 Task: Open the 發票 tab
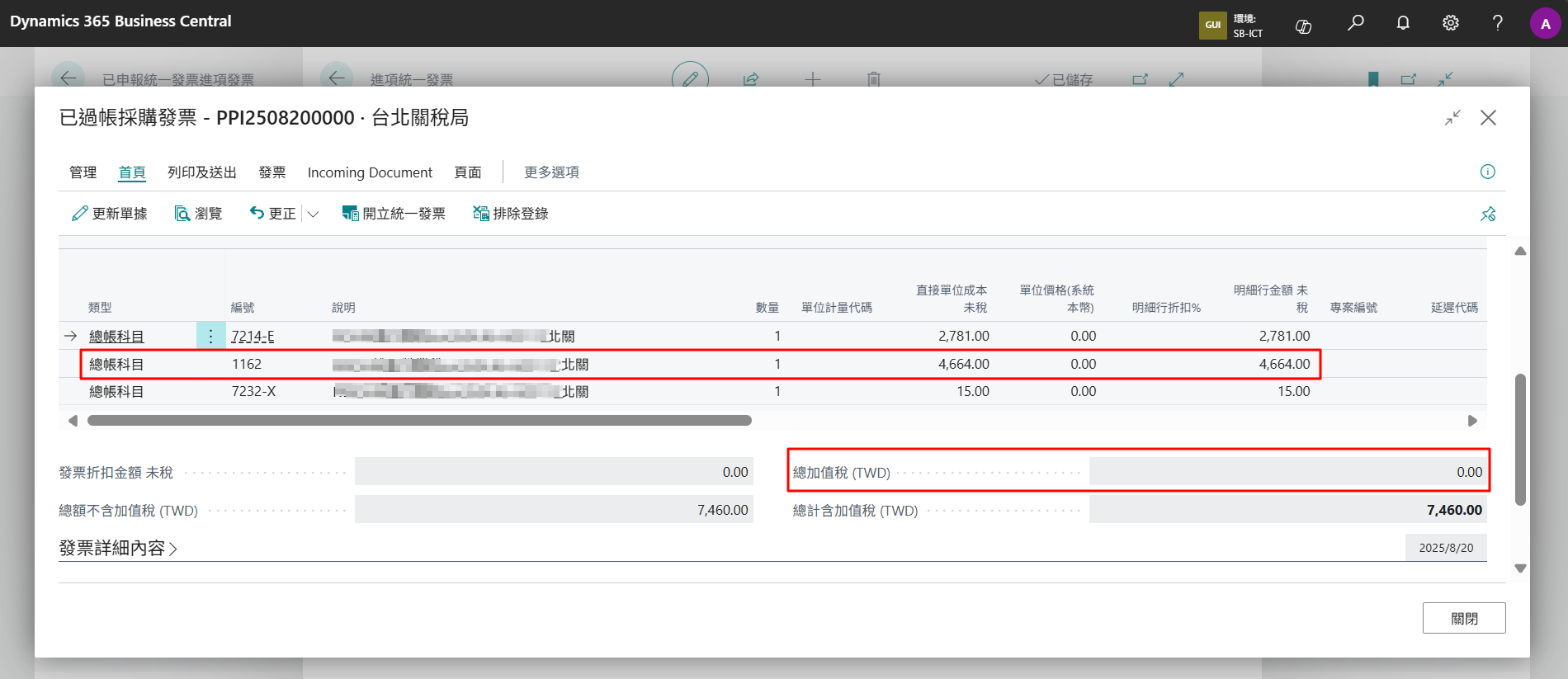pos(272,172)
